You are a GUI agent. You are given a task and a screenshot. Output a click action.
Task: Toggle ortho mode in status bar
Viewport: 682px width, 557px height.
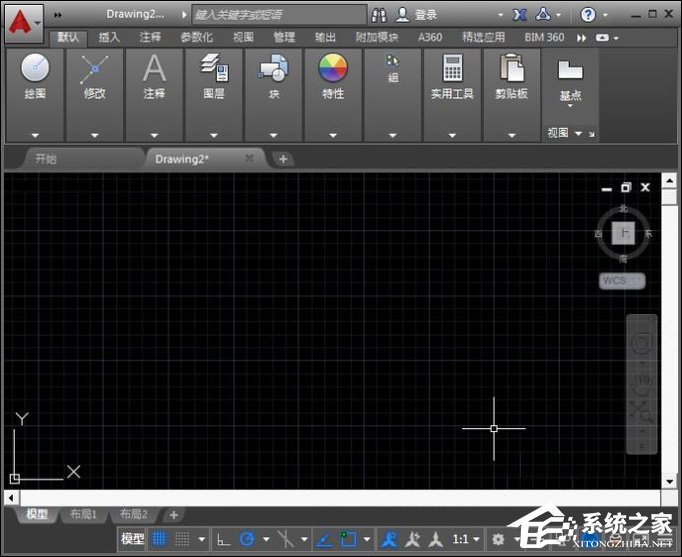(224, 540)
